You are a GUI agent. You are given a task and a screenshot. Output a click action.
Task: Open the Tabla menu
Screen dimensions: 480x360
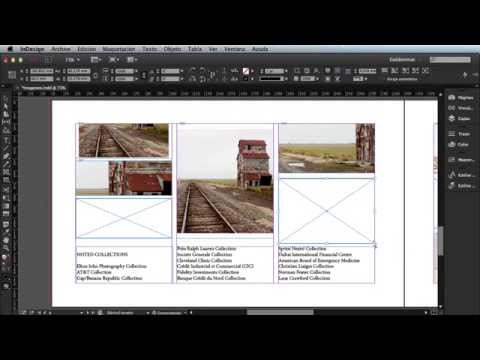pyautogui.click(x=195, y=49)
